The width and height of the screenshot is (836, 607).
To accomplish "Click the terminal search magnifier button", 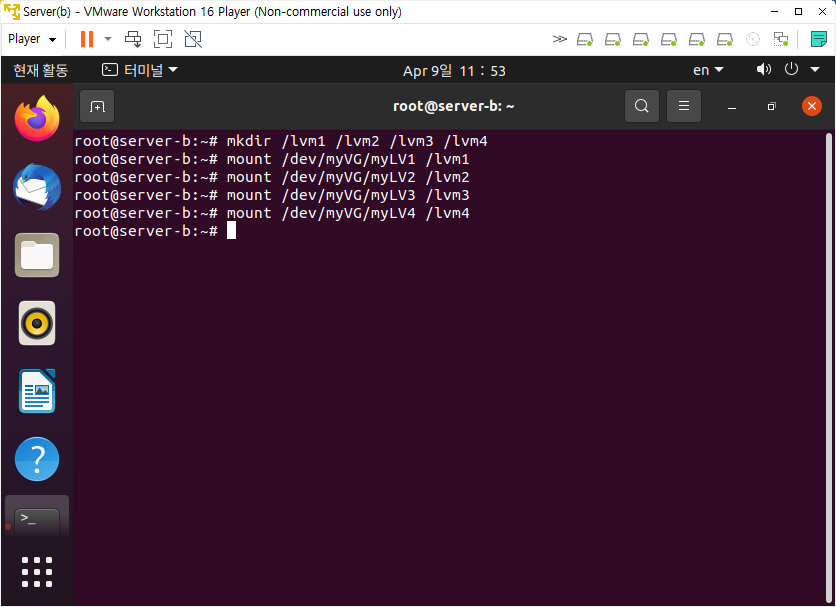I will point(642,106).
